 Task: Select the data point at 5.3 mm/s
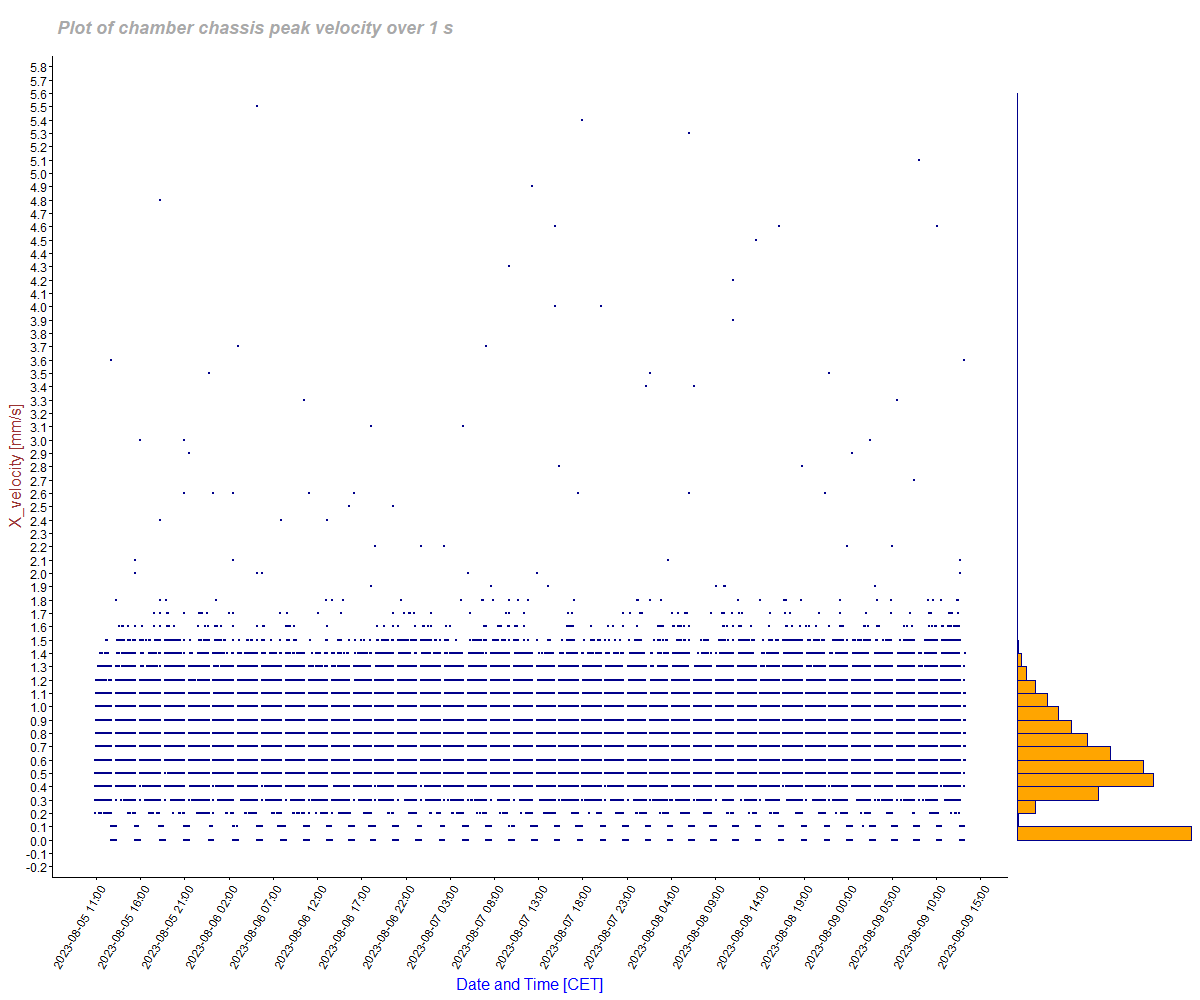click(x=689, y=133)
